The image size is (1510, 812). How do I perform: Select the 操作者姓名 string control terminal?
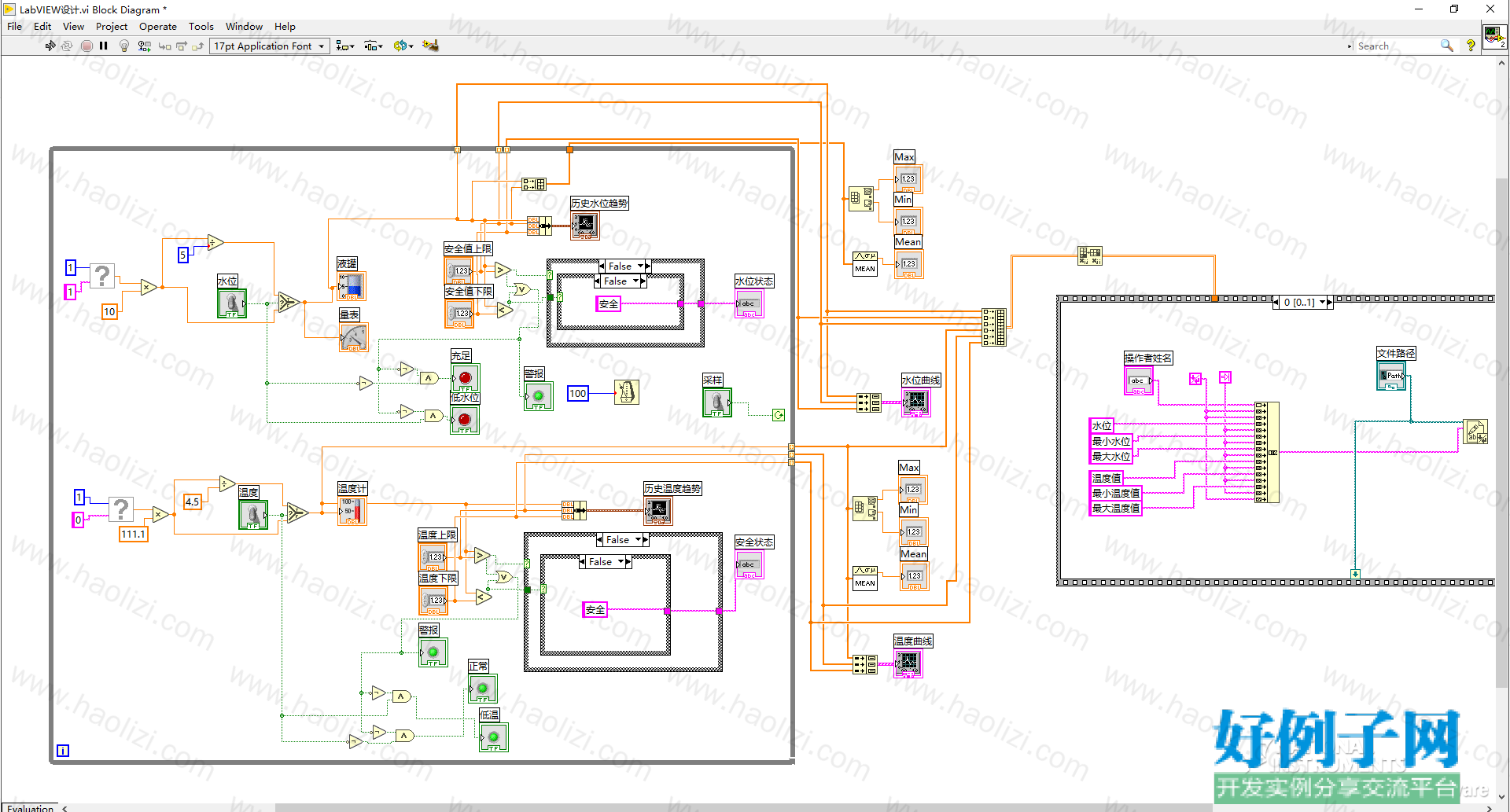pos(1138,380)
